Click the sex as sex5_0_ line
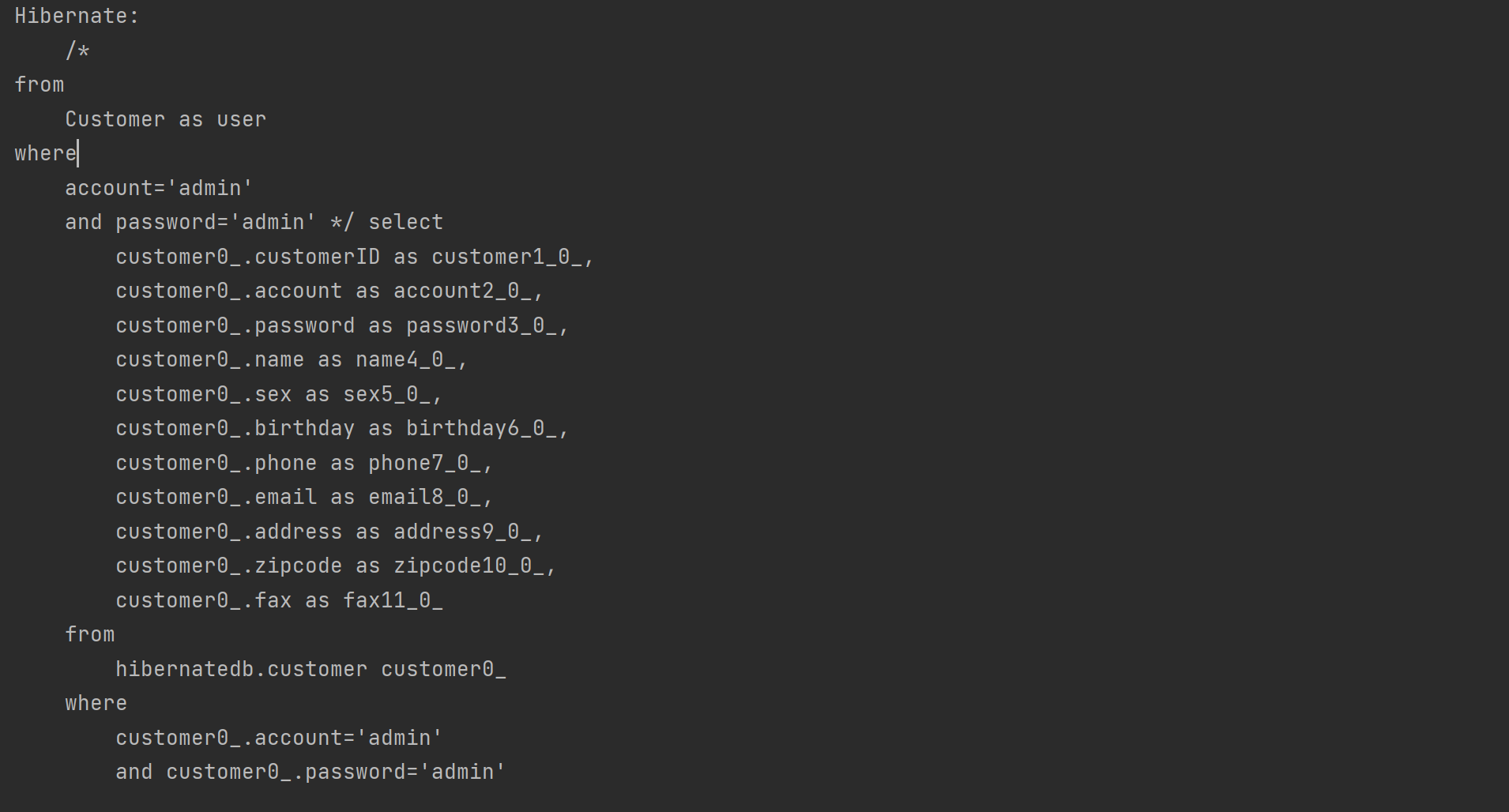Screen dimensions: 1509x812 (x=279, y=394)
